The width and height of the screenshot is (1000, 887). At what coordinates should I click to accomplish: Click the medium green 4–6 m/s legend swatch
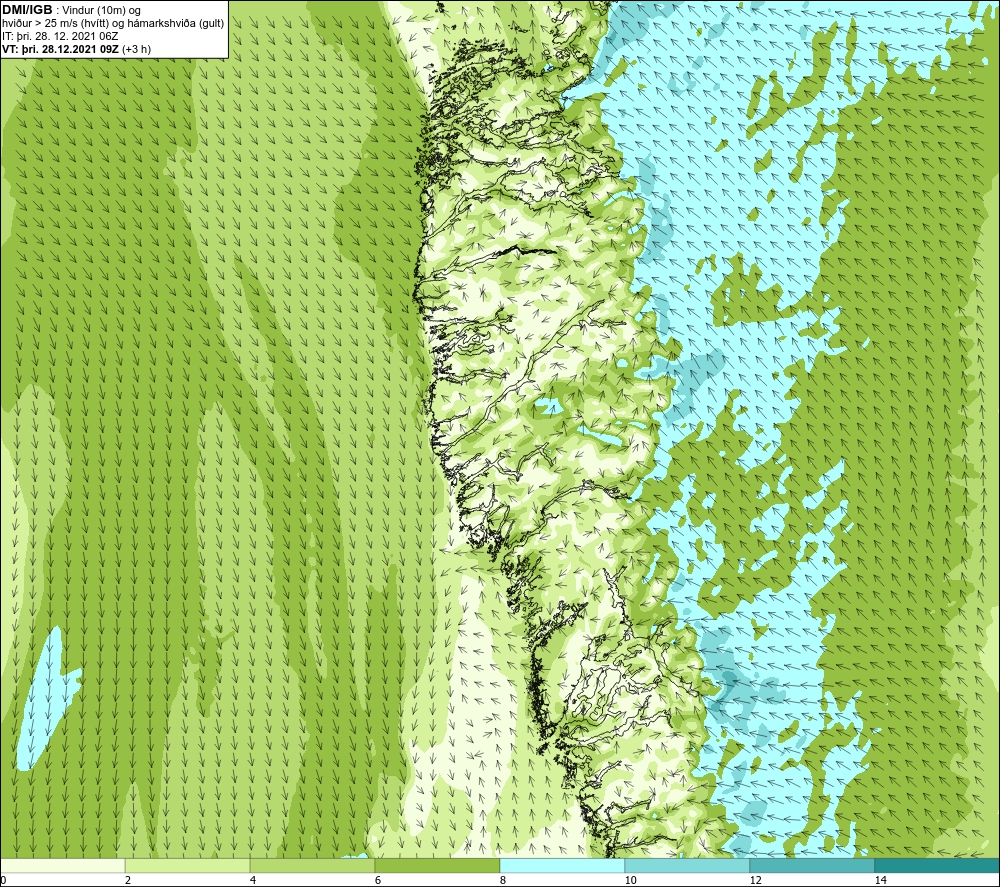312,865
